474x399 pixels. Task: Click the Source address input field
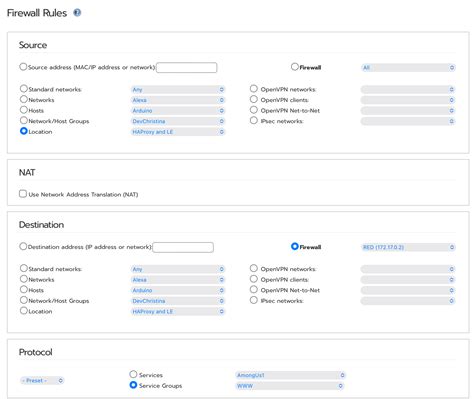click(x=187, y=67)
